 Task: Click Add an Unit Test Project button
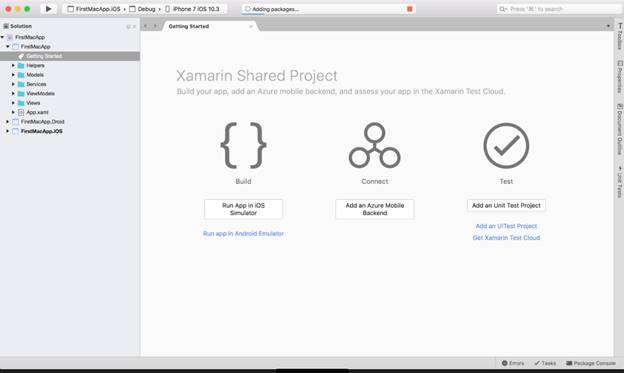click(x=506, y=205)
